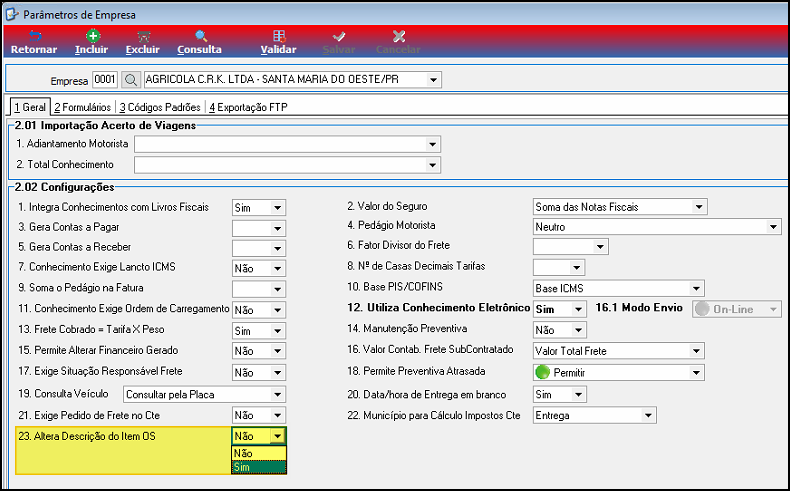Expand the Consulta Veículo dropdown
The width and height of the screenshot is (790, 491).
(277, 395)
